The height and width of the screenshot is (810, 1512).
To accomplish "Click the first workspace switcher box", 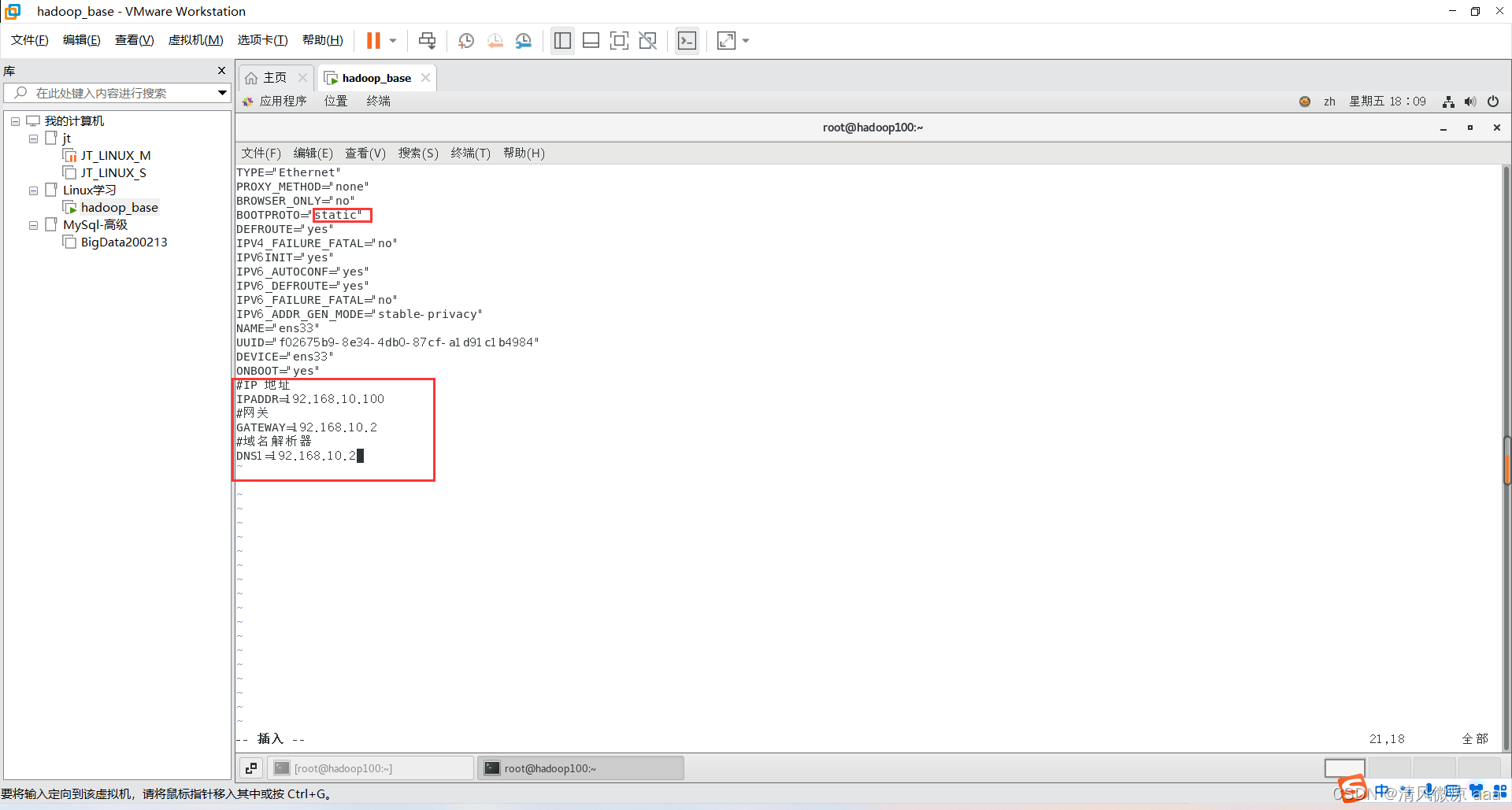I will tap(1345, 767).
